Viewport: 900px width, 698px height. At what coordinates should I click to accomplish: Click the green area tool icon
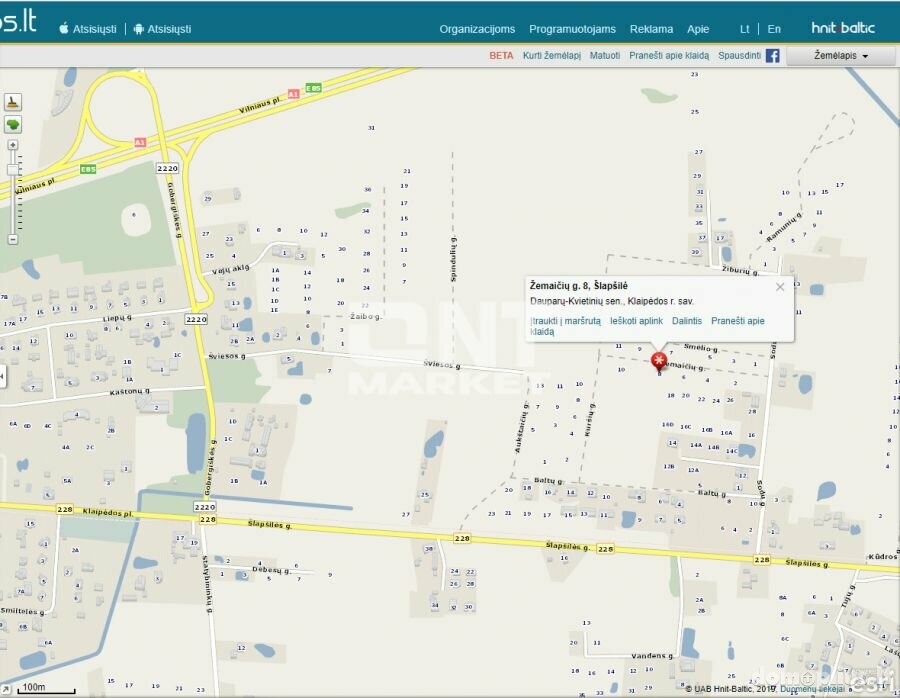click(x=13, y=125)
